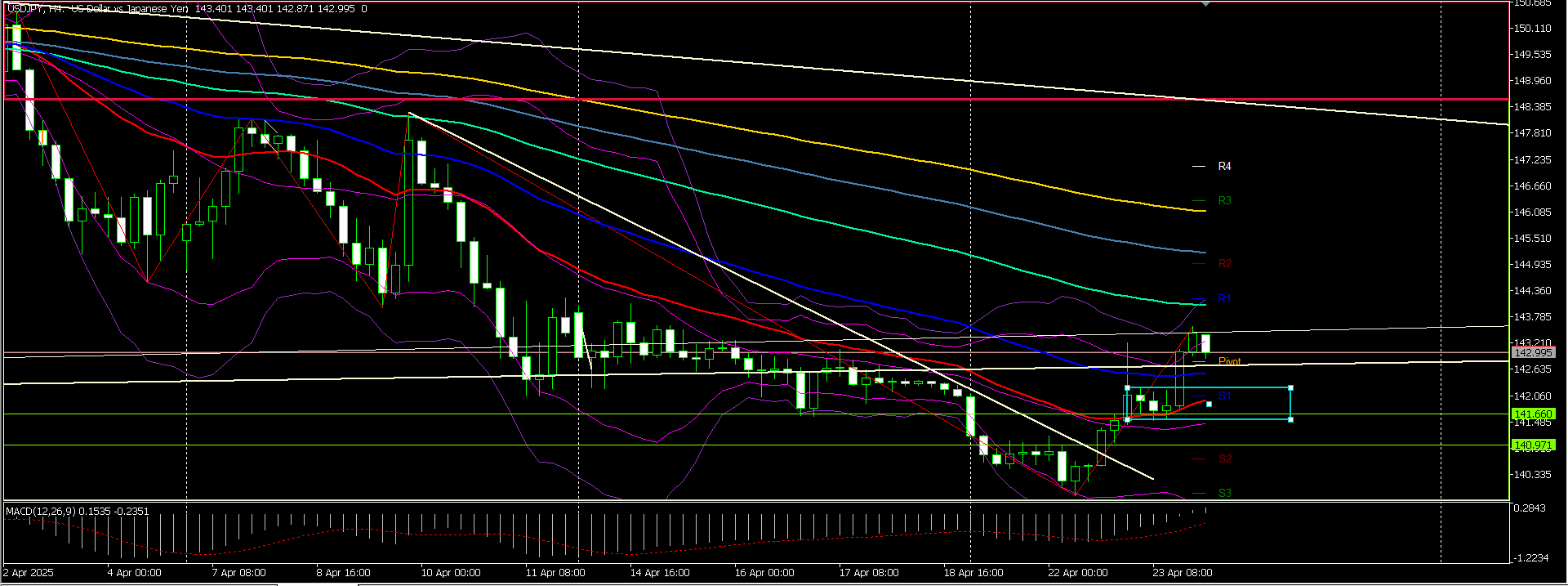Viewport: 1568px width, 586px height.
Task: Click the green R3 resistance label
Action: [x=1224, y=201]
